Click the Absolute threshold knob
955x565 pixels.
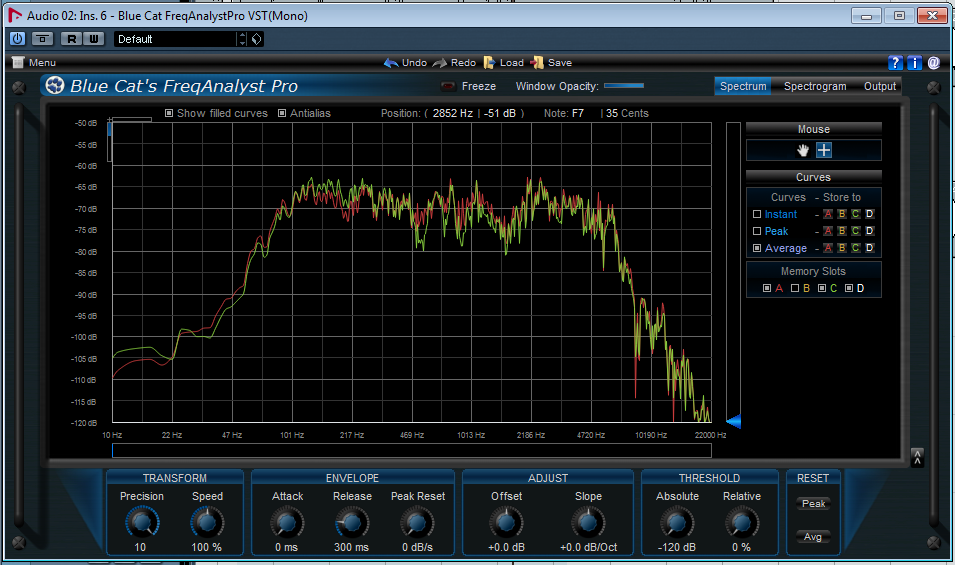(677, 522)
